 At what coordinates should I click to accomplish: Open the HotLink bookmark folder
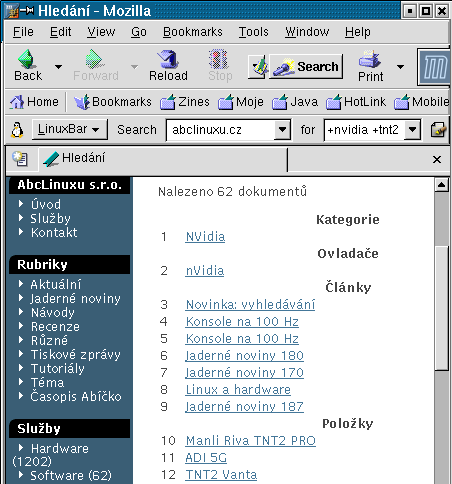[356, 102]
